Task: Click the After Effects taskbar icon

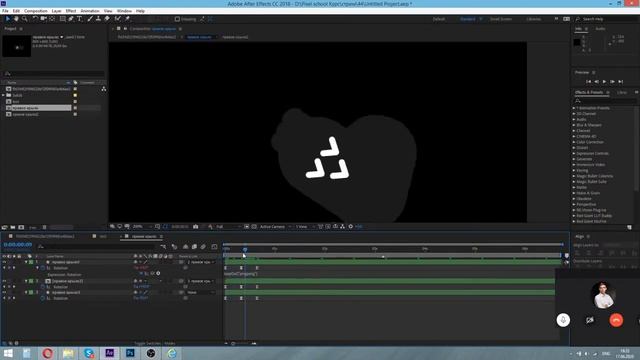Action: 109,353
